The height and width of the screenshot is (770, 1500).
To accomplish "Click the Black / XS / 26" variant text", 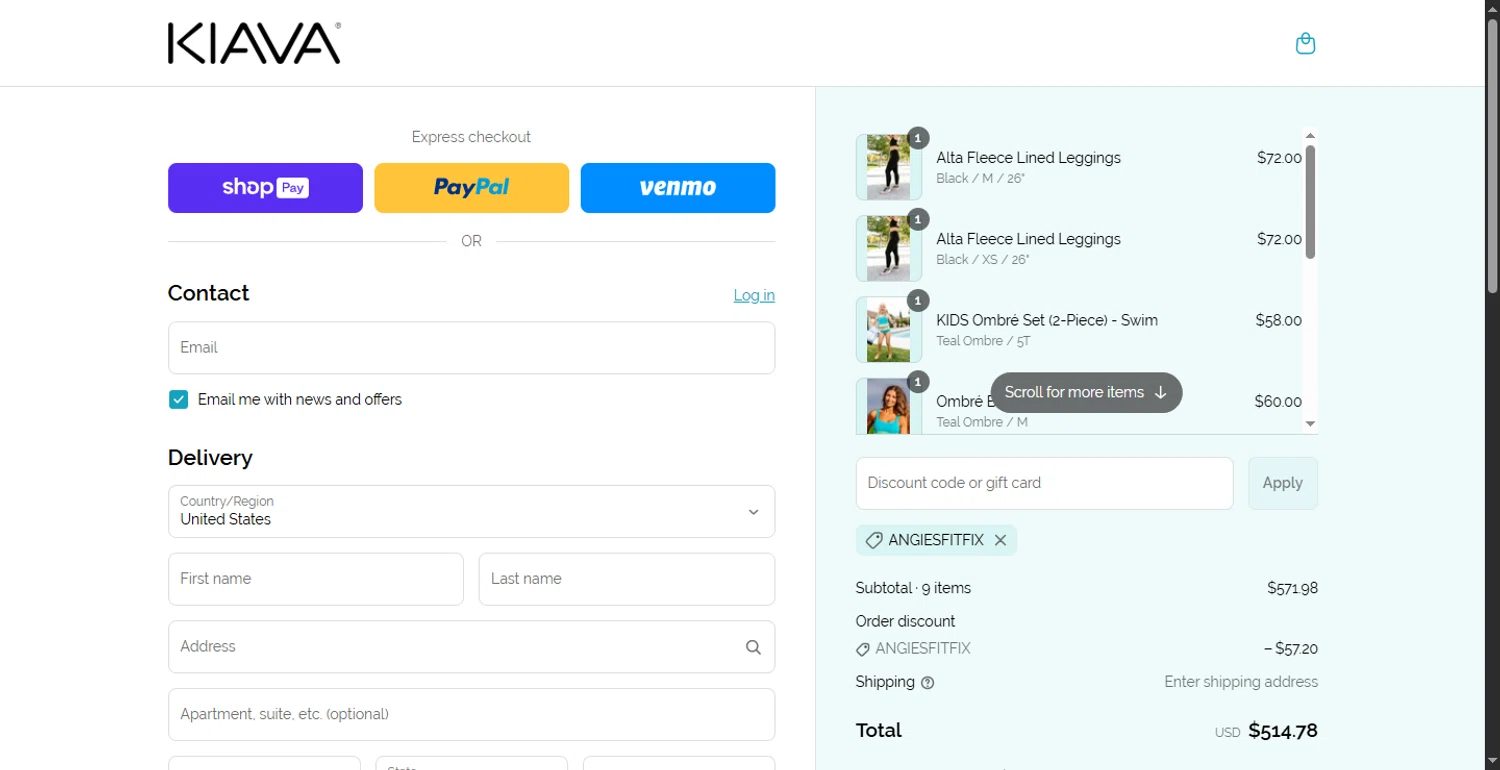I will click(x=982, y=260).
